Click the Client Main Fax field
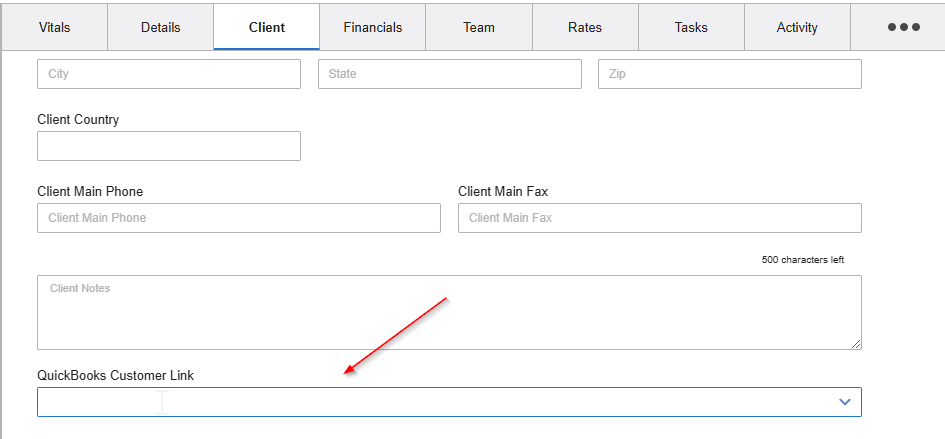Viewport: 945px width, 439px height. 660,218
